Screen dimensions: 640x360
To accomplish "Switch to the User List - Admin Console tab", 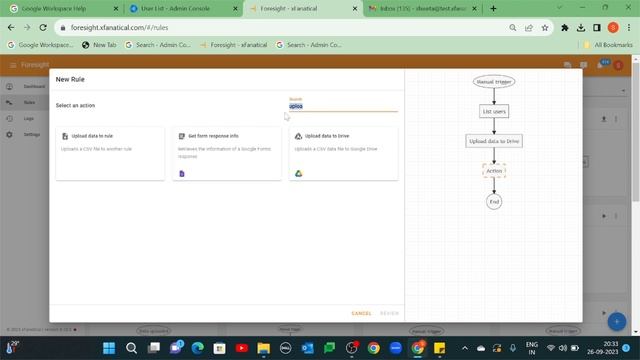I will tap(182, 9).
